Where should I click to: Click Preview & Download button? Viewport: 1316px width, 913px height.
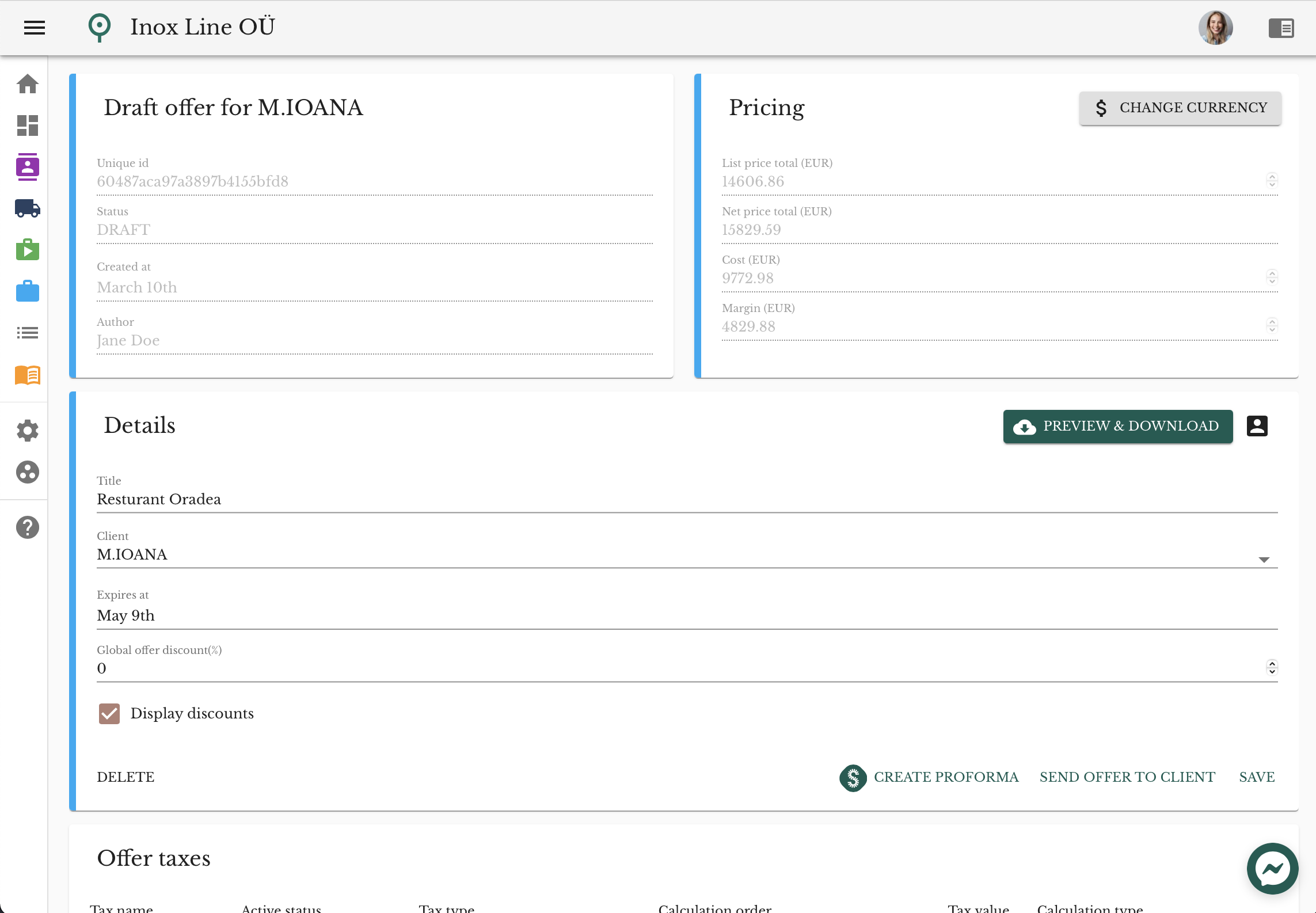tap(1117, 426)
